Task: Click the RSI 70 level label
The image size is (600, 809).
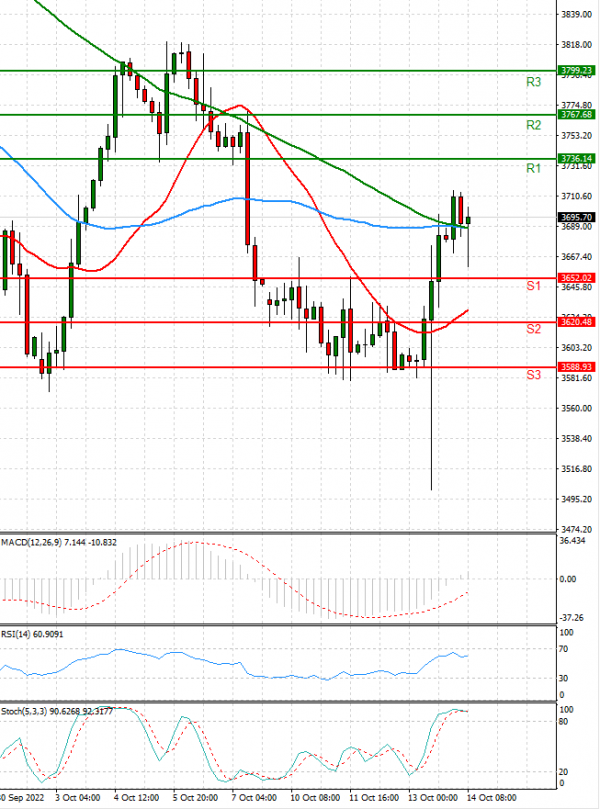Action: [564, 649]
